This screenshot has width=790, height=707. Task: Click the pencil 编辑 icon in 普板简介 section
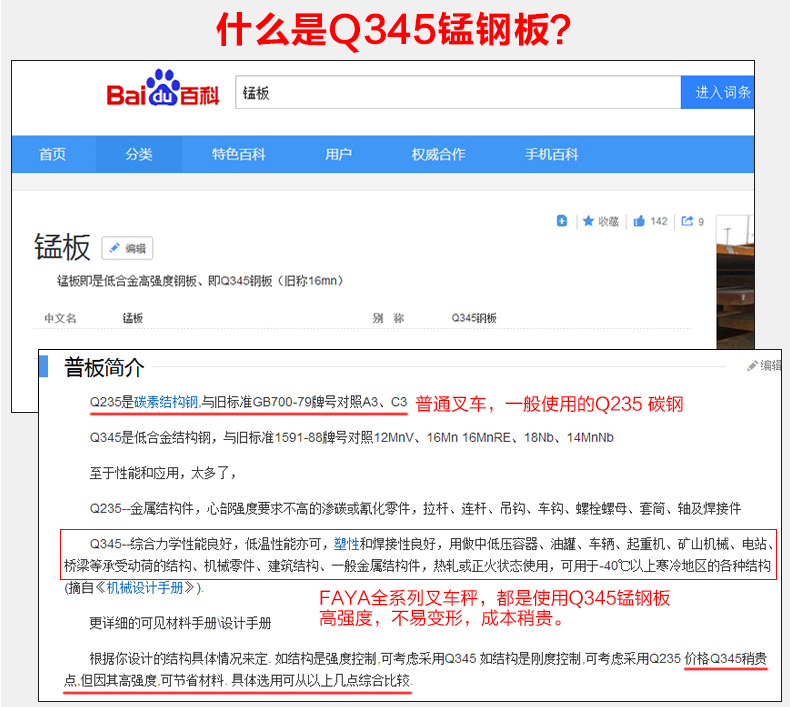point(764,365)
